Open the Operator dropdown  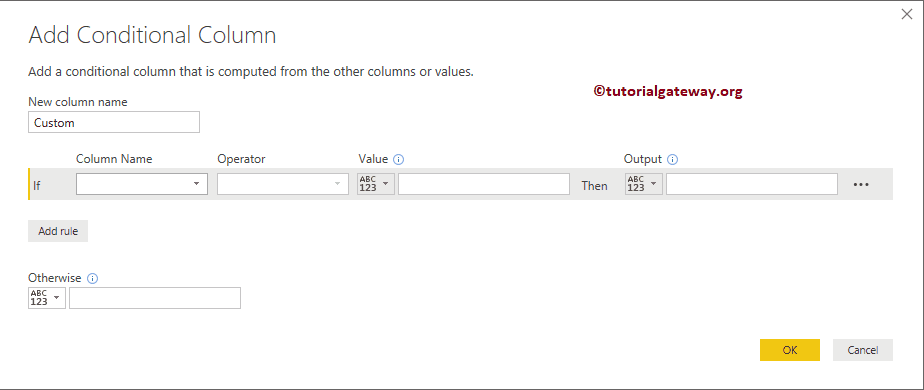283,184
